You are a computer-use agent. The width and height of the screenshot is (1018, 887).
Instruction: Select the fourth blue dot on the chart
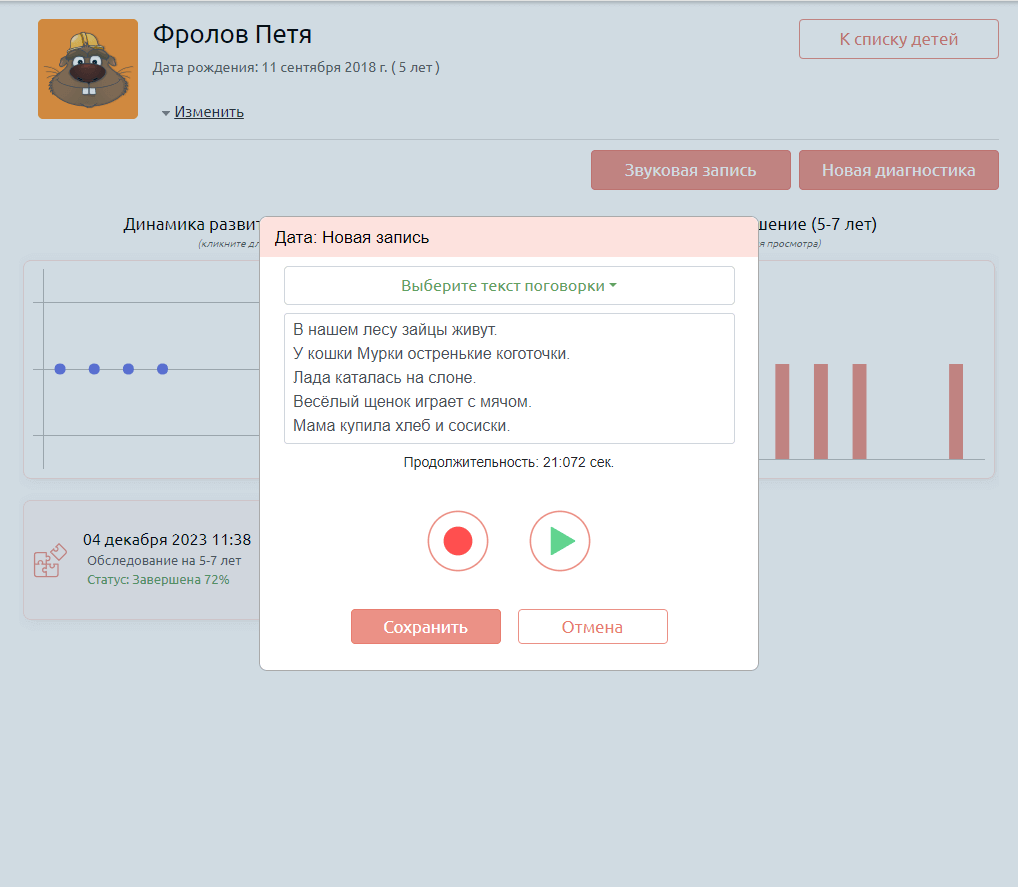(x=162, y=369)
